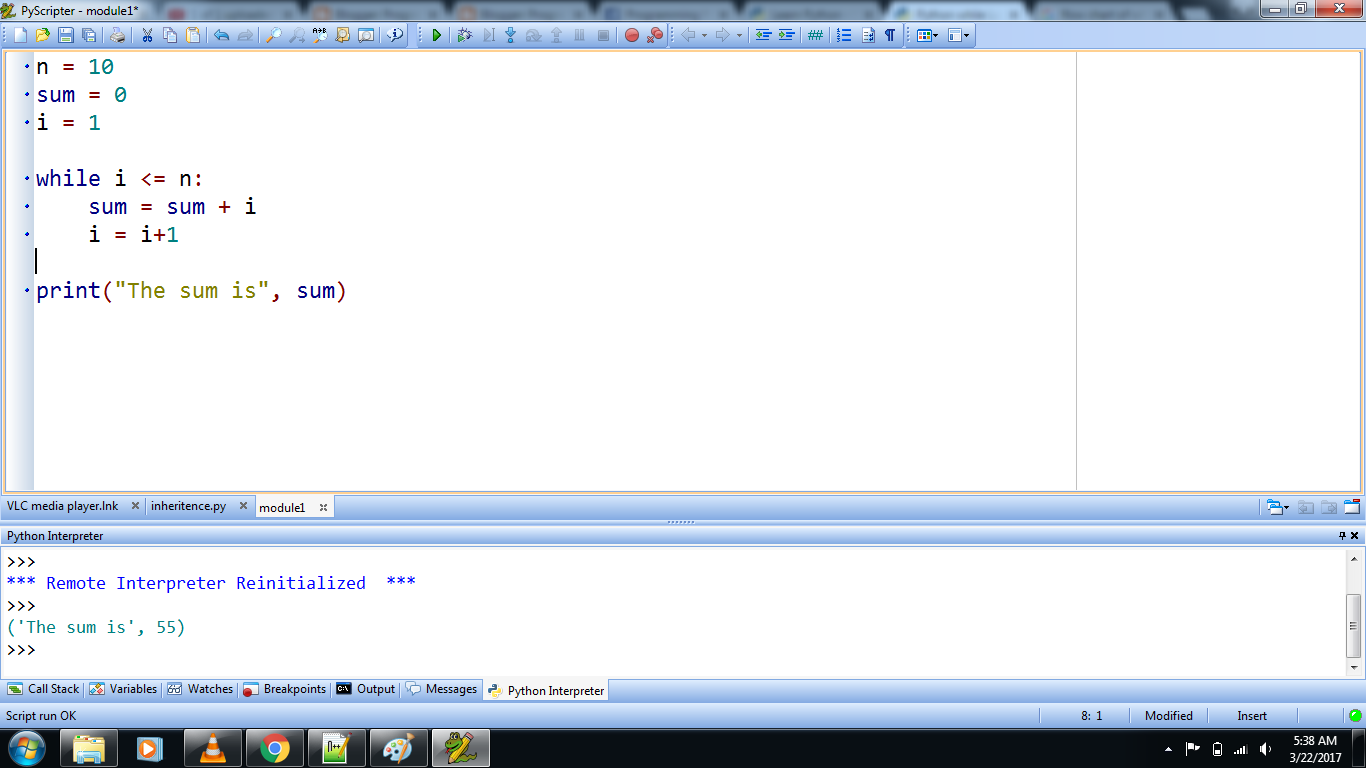The height and width of the screenshot is (768, 1366).
Task: Switch to the inheritence.py tab
Action: (189, 506)
